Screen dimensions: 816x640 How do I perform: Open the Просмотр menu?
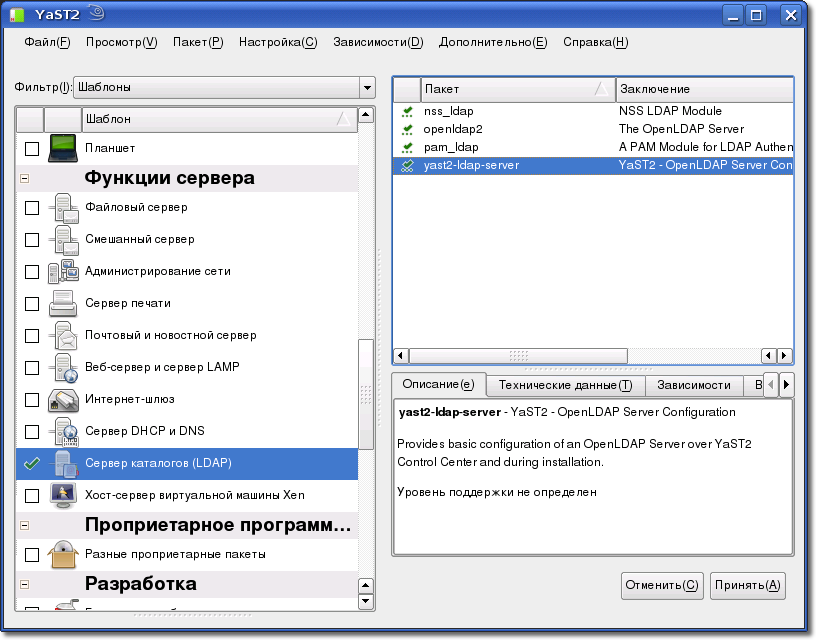click(x=122, y=42)
